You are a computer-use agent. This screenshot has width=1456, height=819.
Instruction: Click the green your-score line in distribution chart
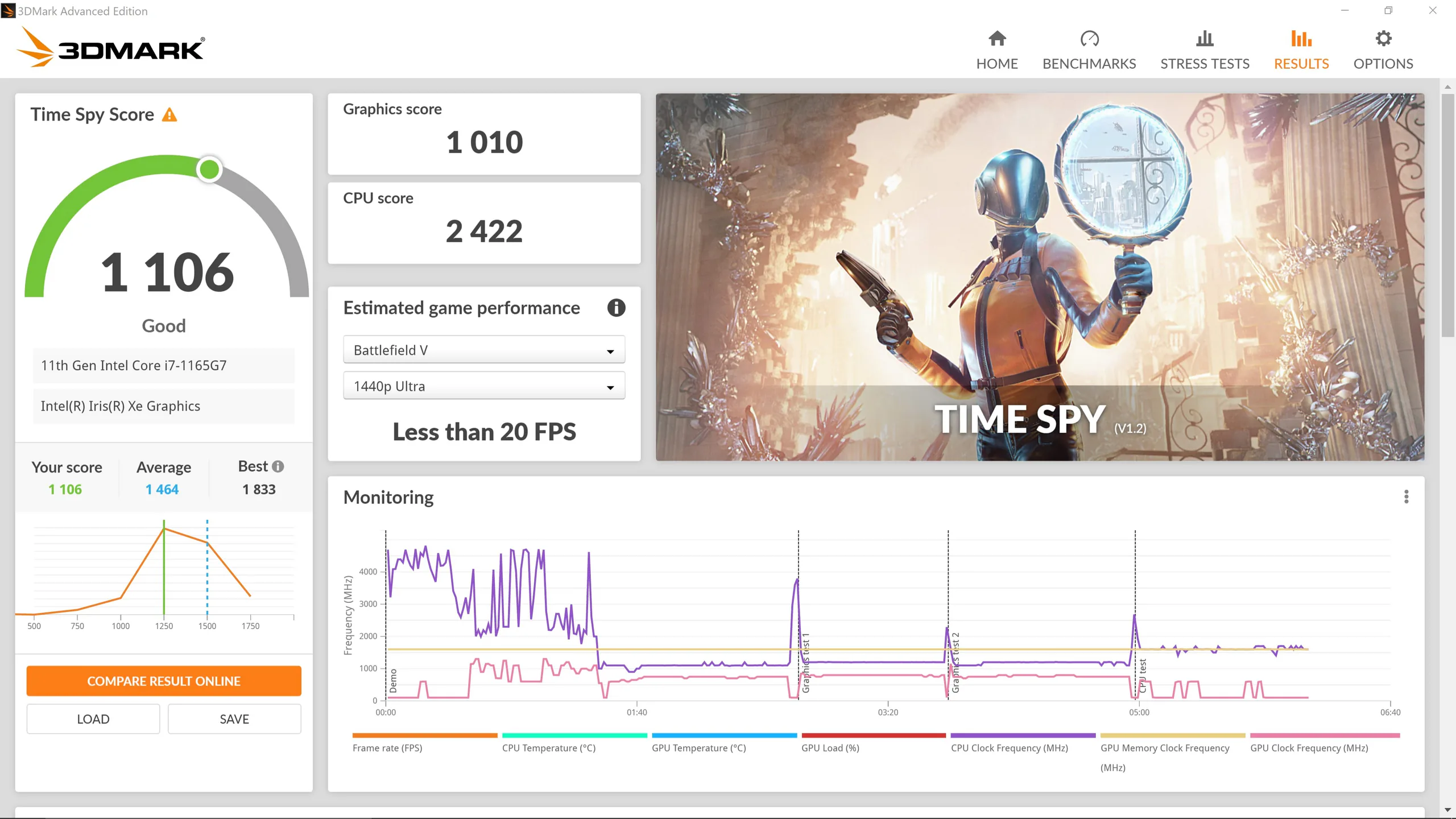(x=164, y=568)
